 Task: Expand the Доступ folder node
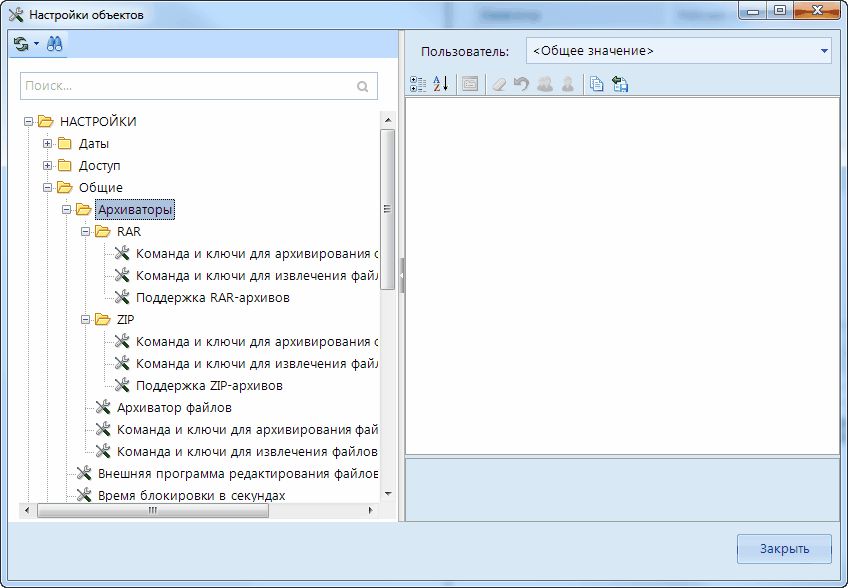click(47, 165)
